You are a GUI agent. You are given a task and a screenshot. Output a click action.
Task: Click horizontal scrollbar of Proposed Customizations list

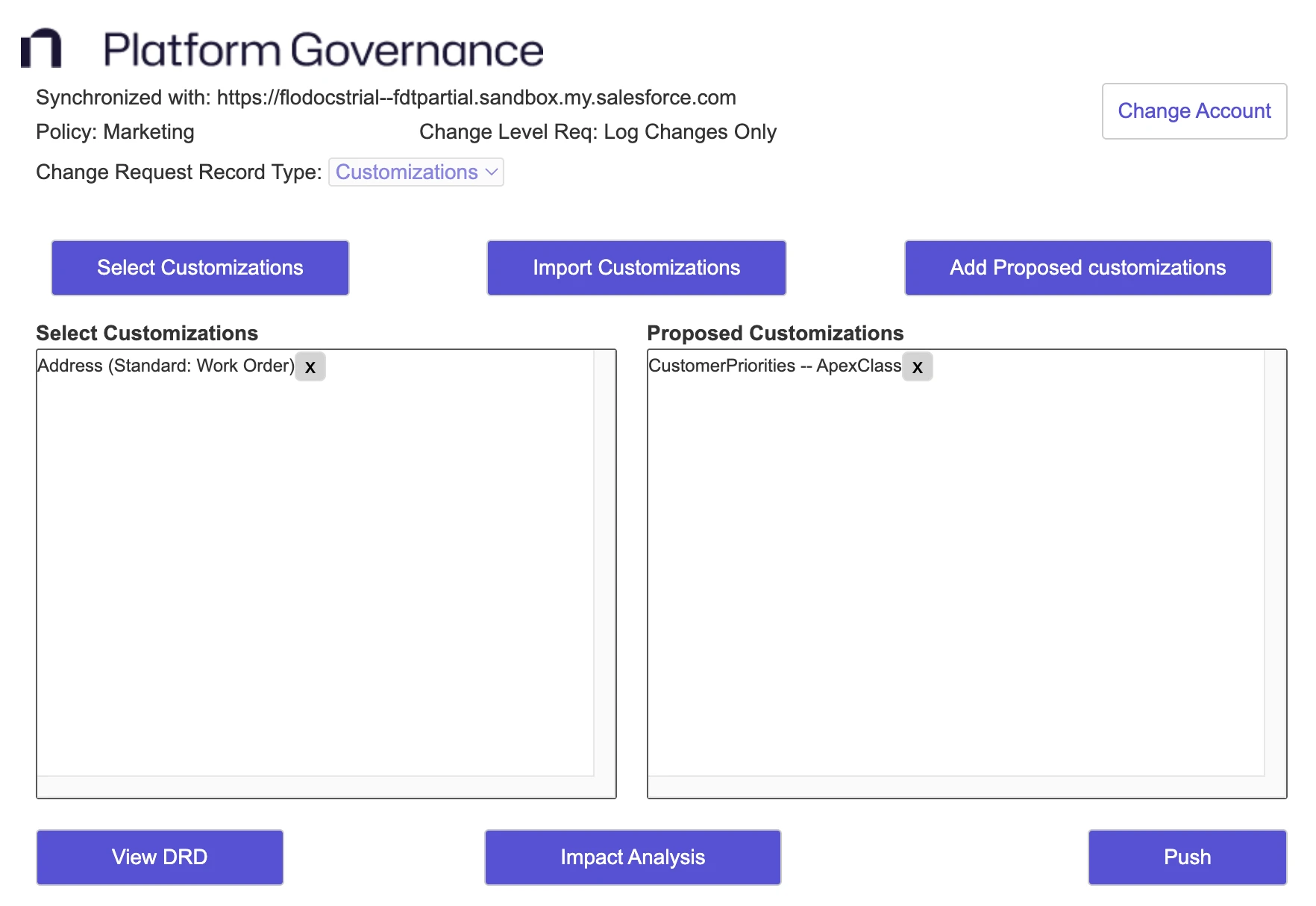click(x=956, y=787)
